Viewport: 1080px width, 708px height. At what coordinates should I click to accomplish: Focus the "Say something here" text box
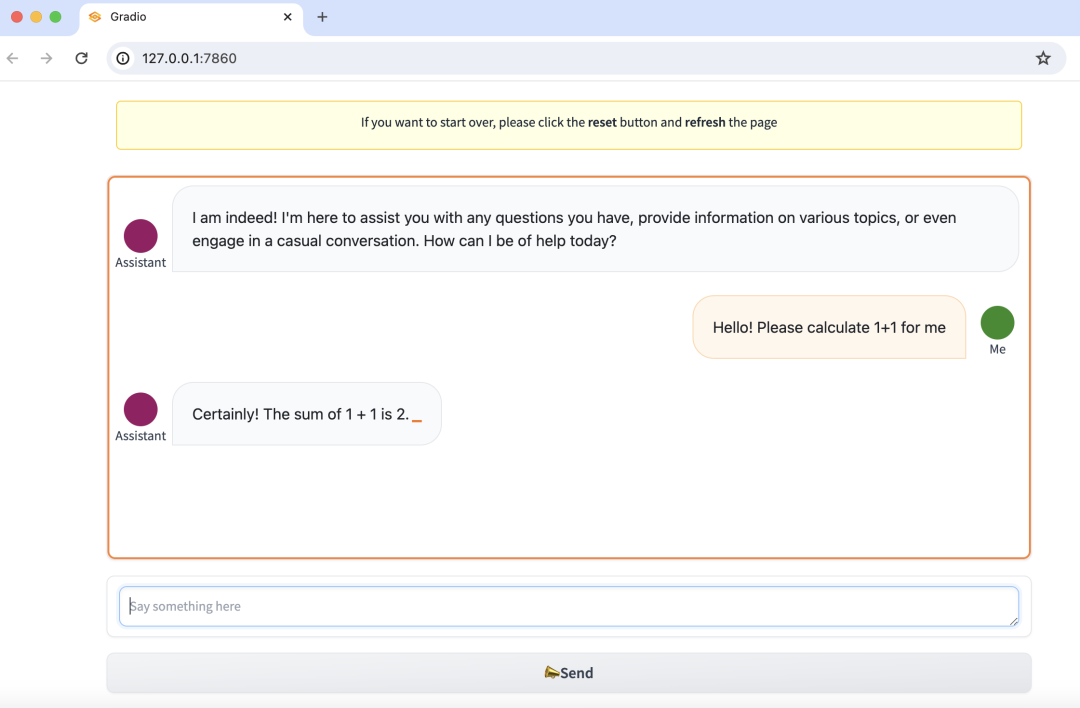(568, 606)
